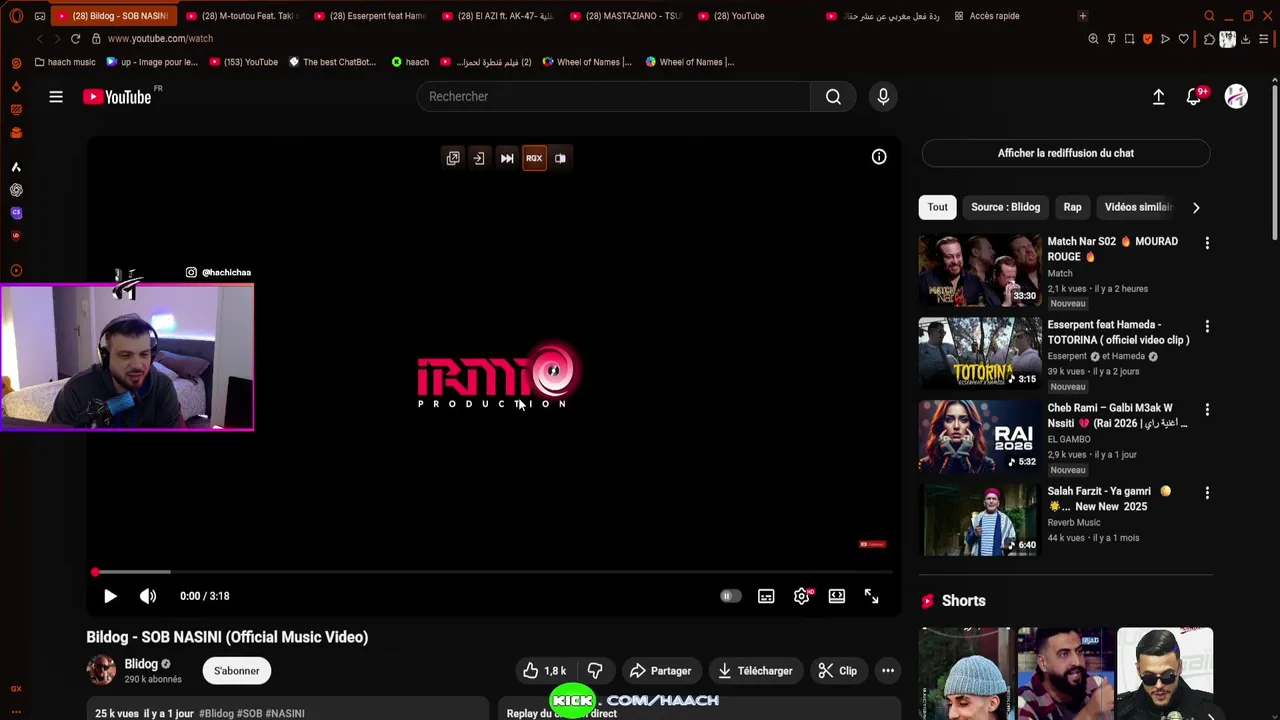Show video info card icon
This screenshot has height=720, width=1280.
pyautogui.click(x=879, y=157)
